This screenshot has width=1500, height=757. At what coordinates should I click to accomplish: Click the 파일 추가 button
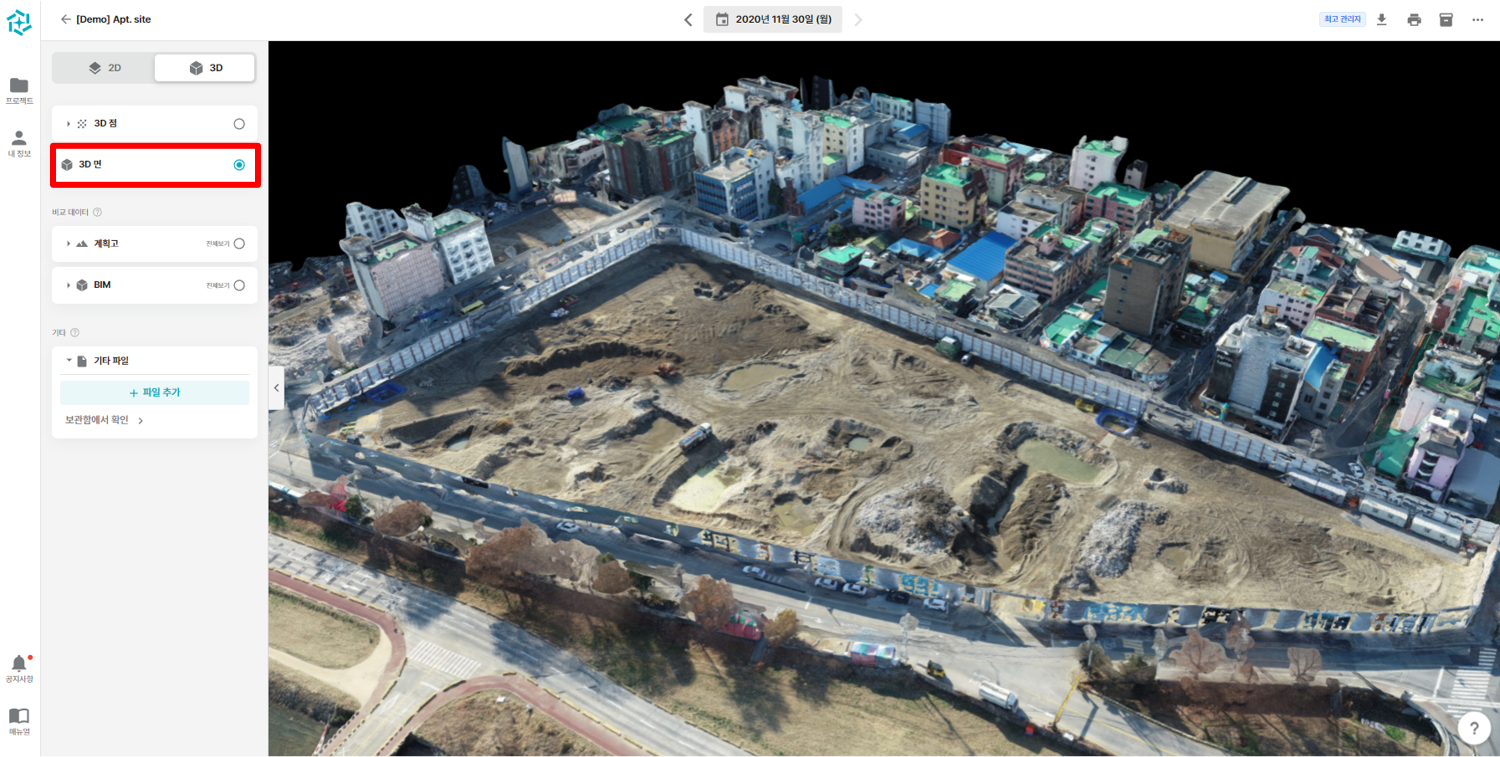point(154,392)
